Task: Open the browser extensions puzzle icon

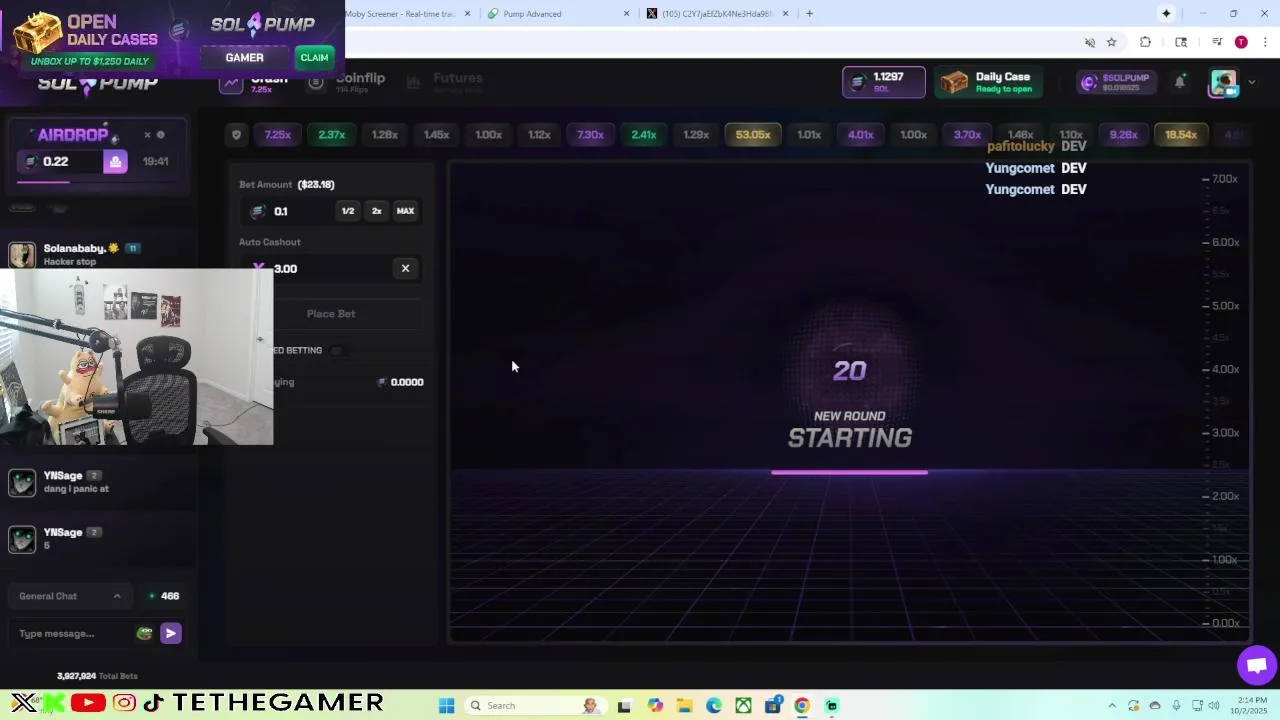Action: coord(1145,42)
